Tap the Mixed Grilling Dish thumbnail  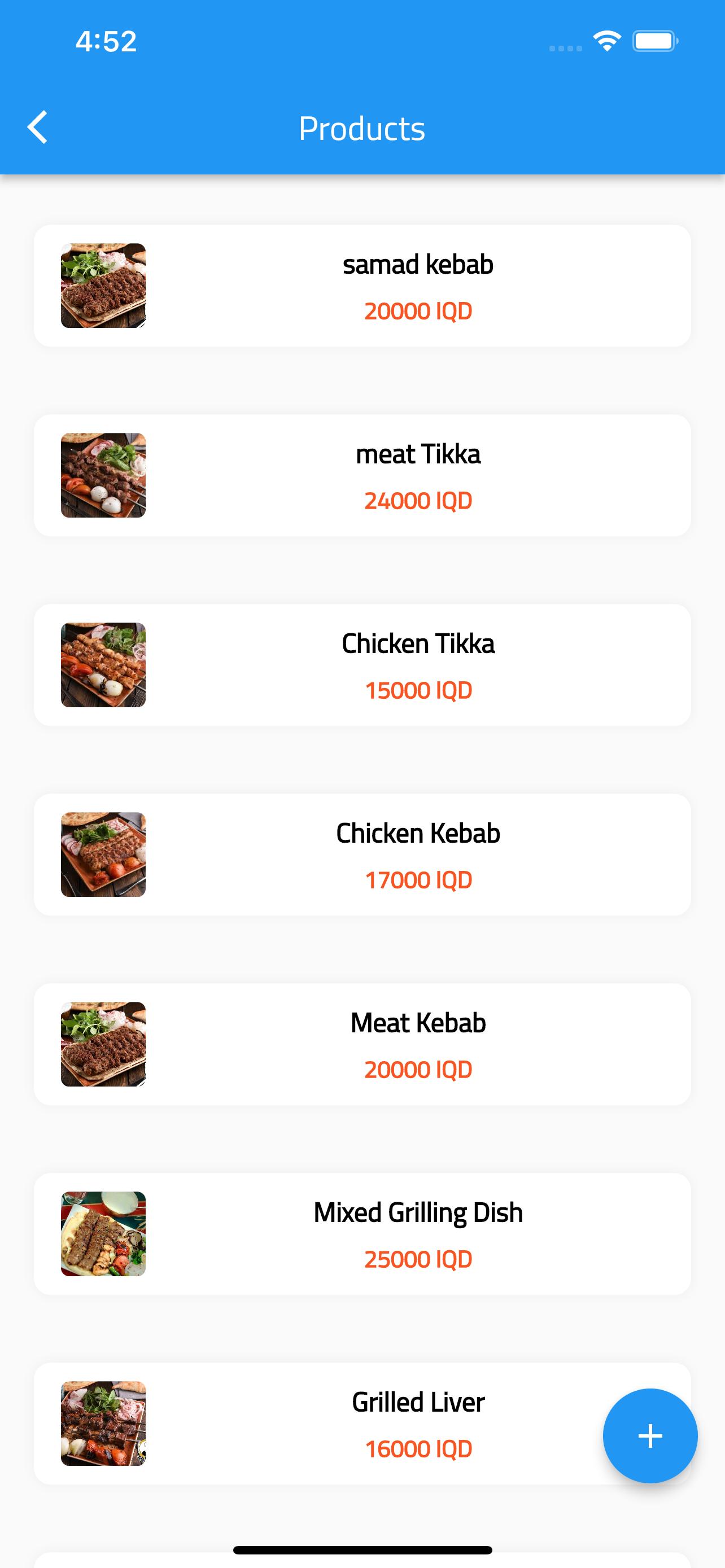point(103,1234)
